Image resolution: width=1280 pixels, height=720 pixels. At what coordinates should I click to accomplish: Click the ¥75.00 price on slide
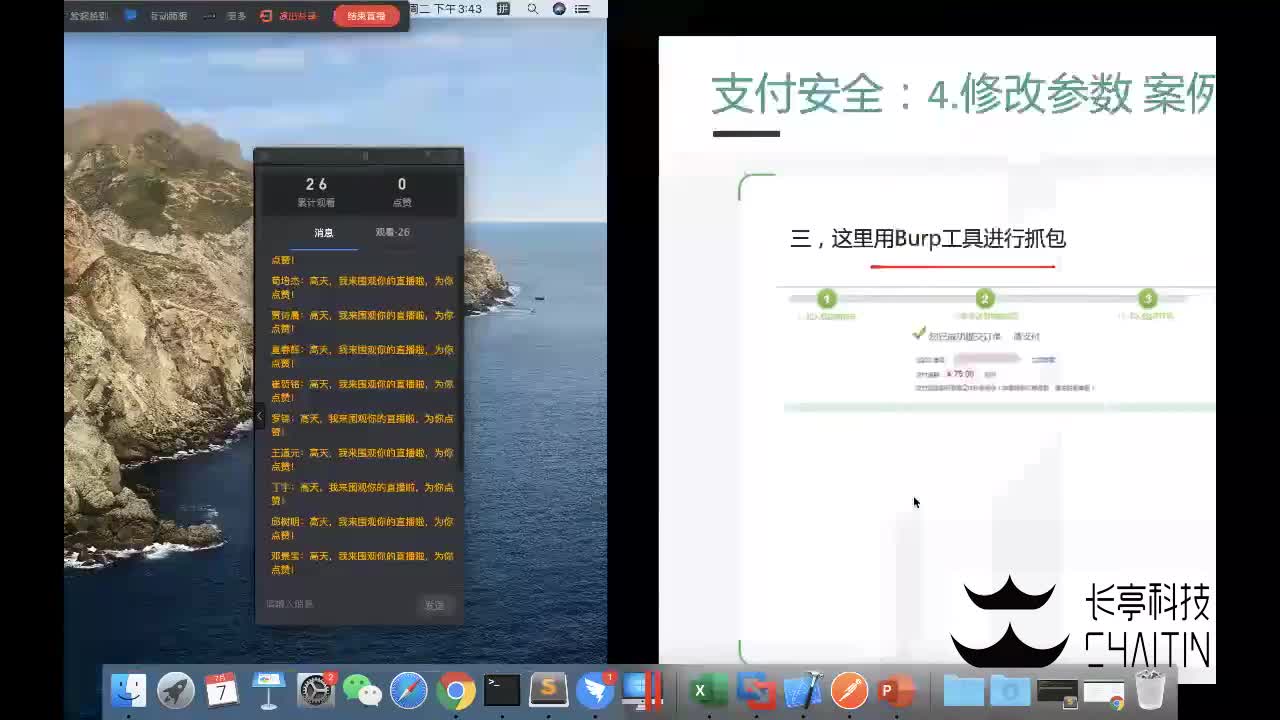960,374
